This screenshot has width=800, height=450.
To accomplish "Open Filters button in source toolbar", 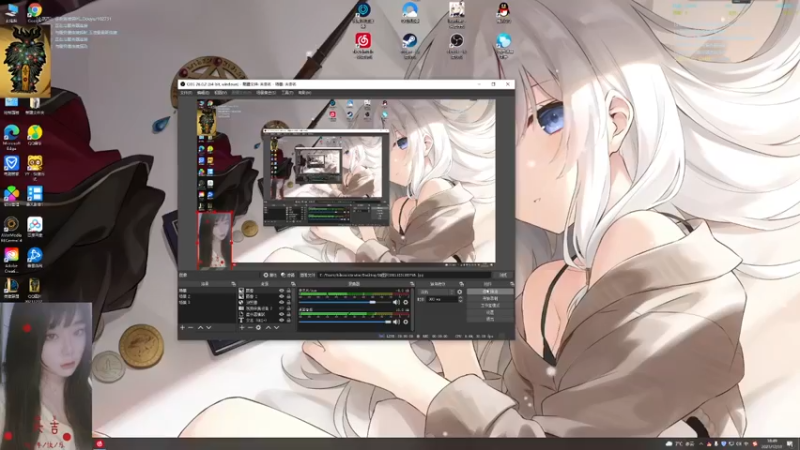I will coord(288,275).
